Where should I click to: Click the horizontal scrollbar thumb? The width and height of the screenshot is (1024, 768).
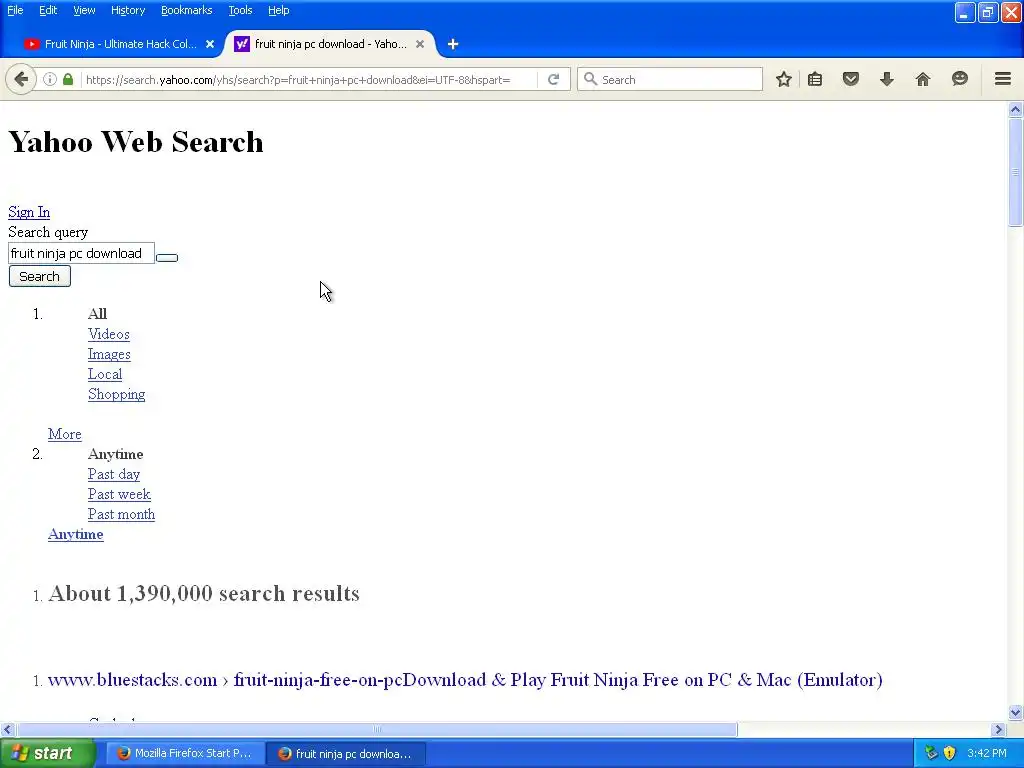(377, 729)
